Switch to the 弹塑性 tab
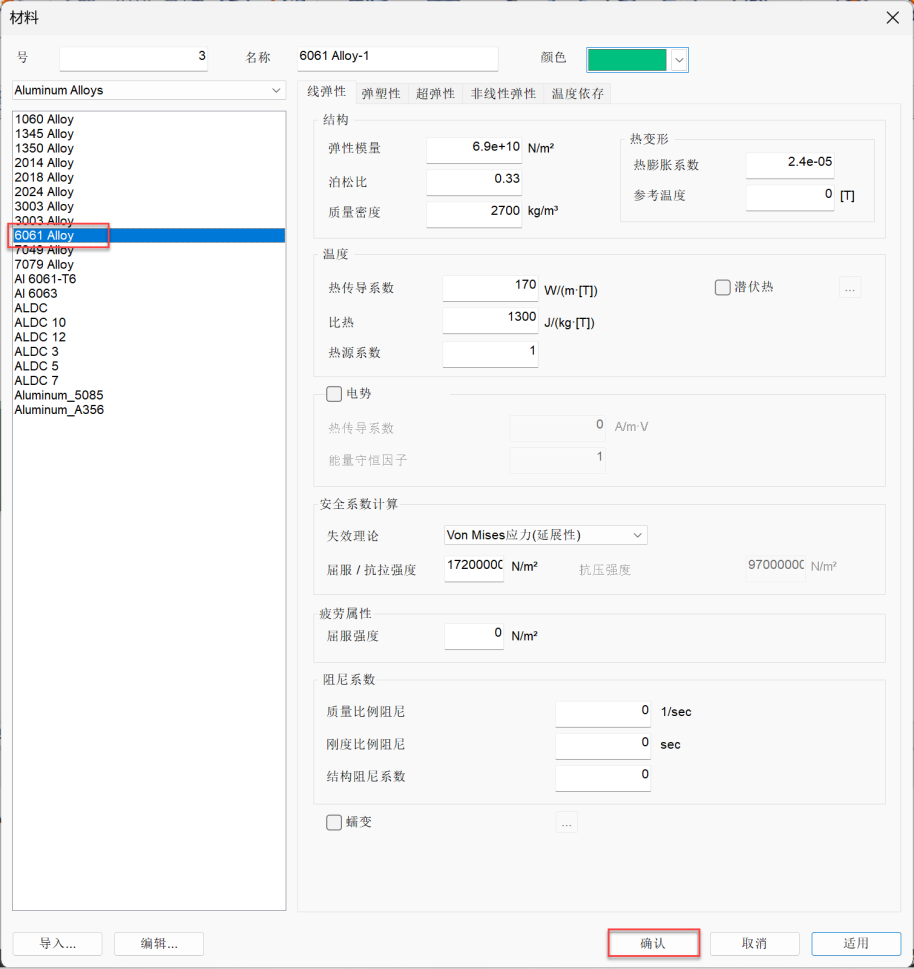914x969 pixels. (x=380, y=94)
